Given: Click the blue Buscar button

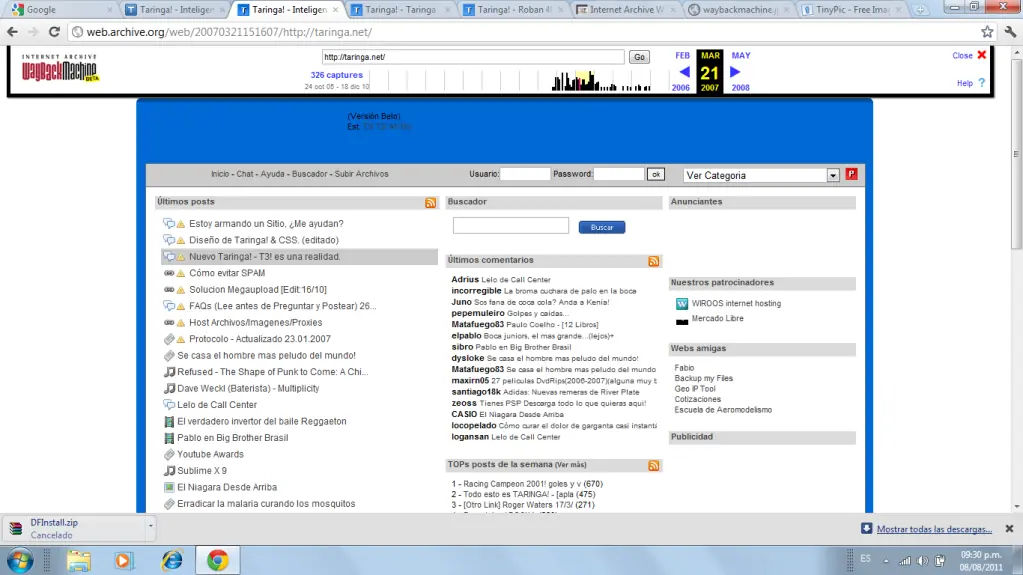Looking at the screenshot, I should click(x=602, y=227).
